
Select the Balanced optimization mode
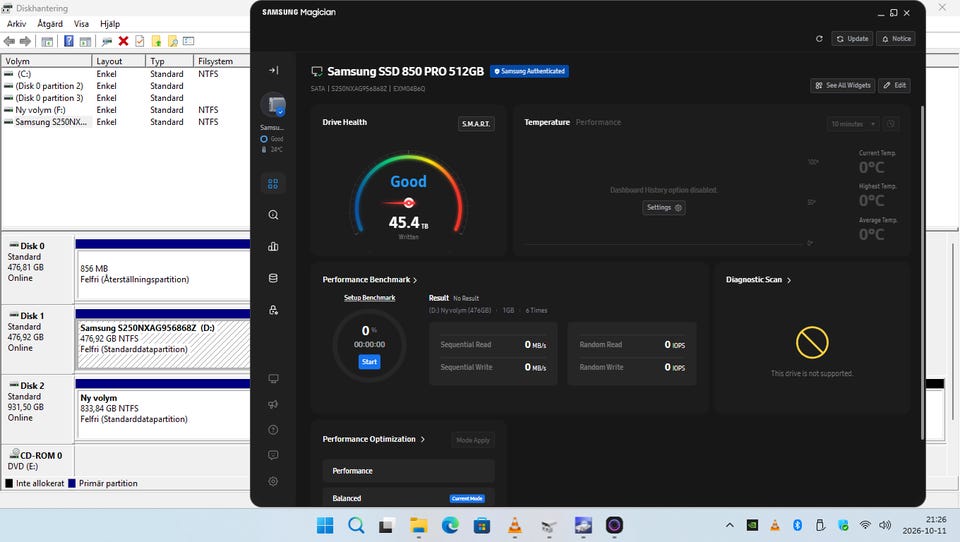408,498
